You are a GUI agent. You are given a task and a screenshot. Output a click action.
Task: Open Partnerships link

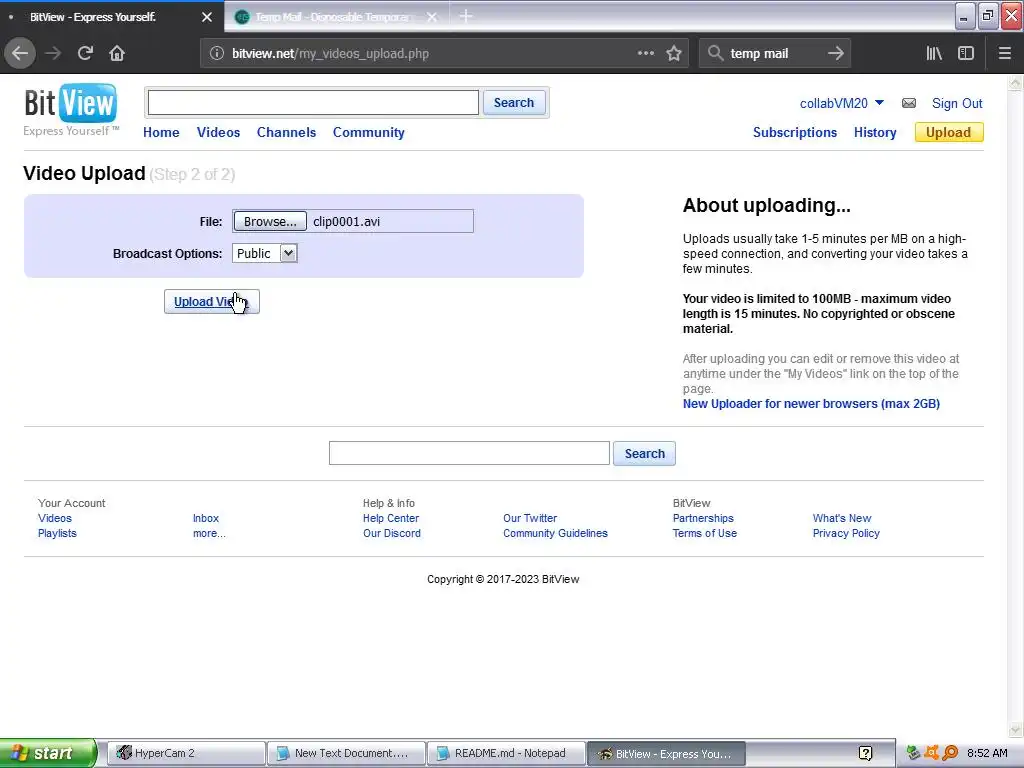tap(703, 518)
